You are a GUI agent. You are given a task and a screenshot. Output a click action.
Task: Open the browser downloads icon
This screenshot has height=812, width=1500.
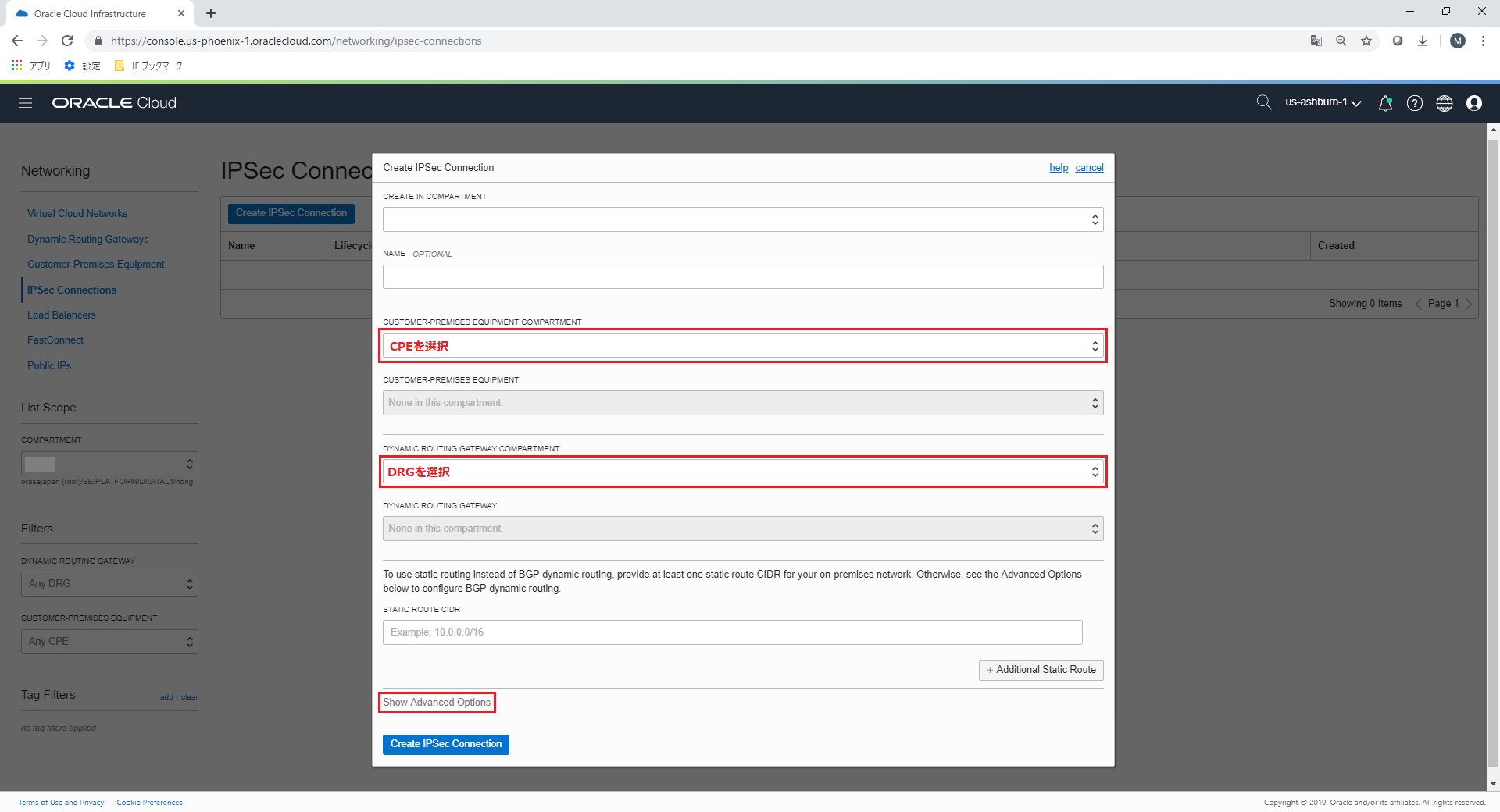(1423, 41)
